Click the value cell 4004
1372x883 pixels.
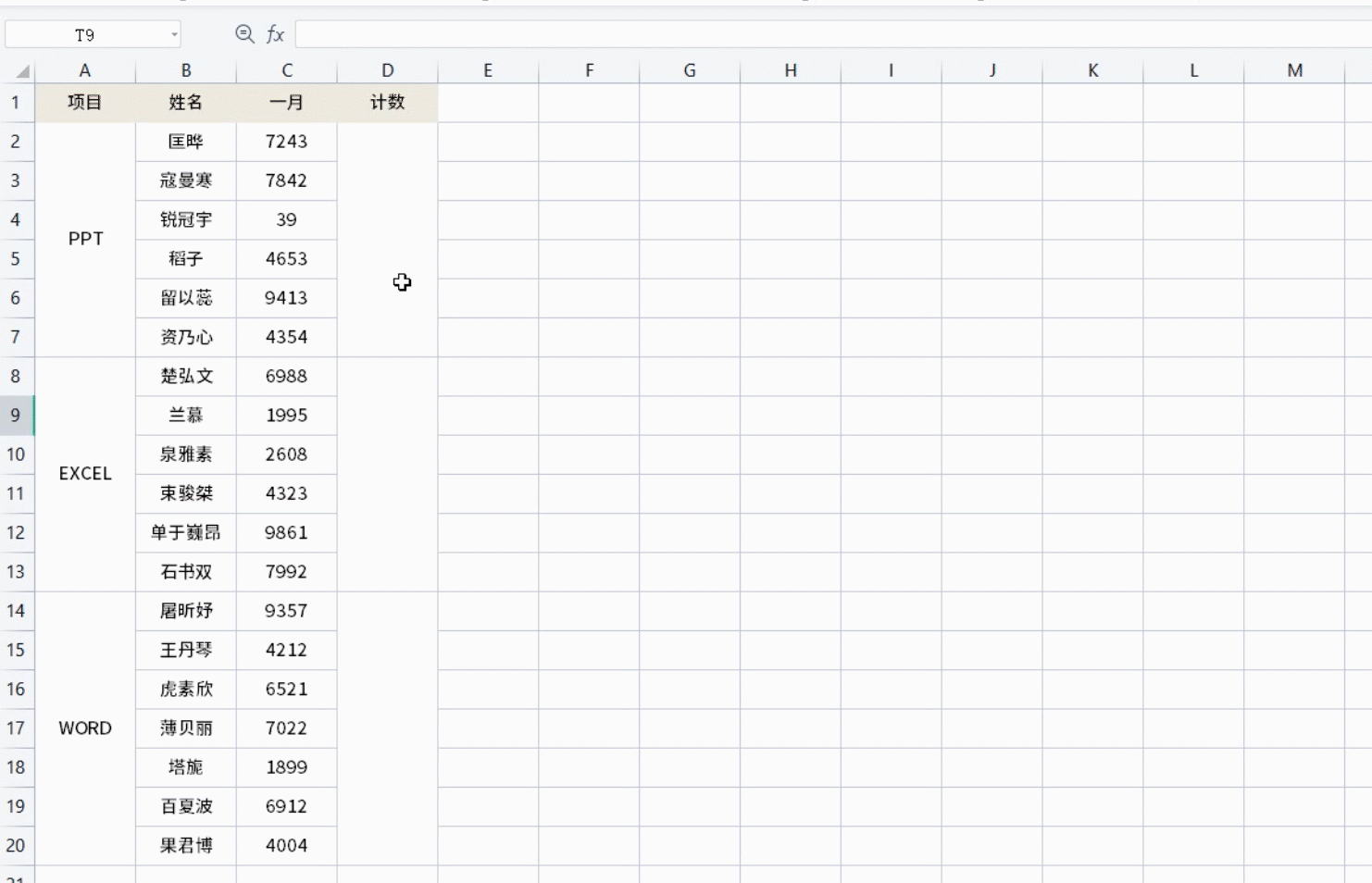287,846
